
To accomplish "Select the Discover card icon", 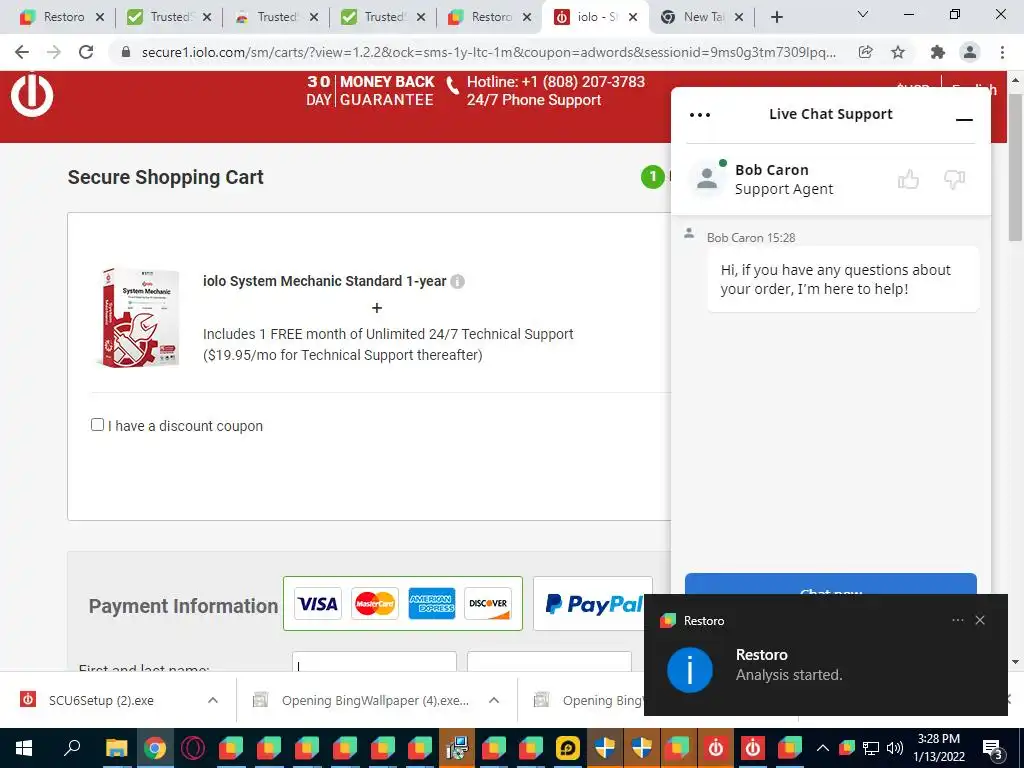I will (488, 603).
